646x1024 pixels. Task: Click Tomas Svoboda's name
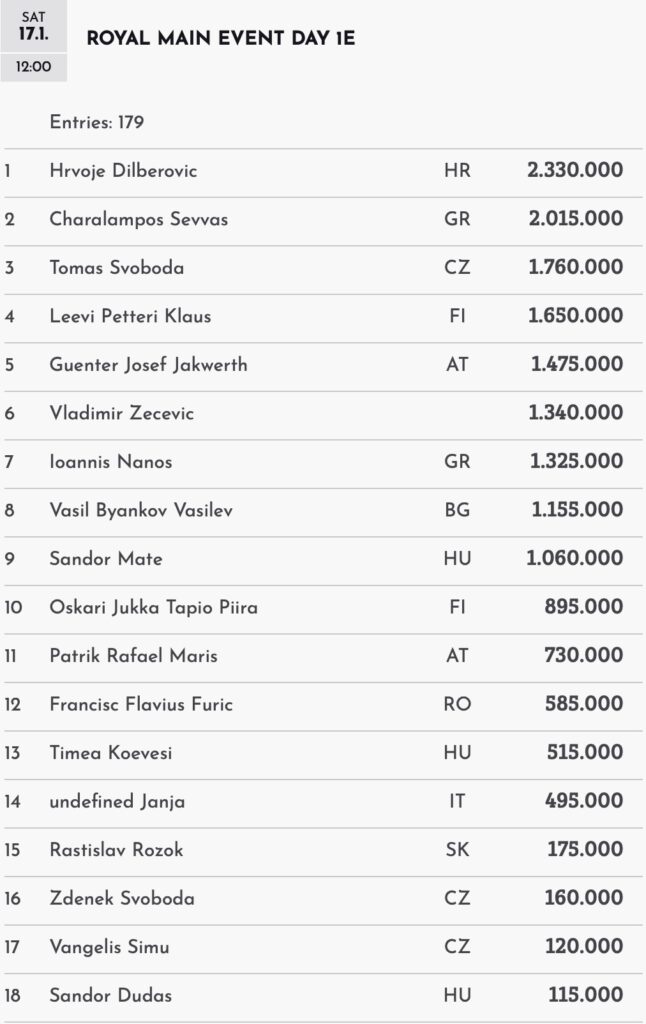(x=116, y=268)
